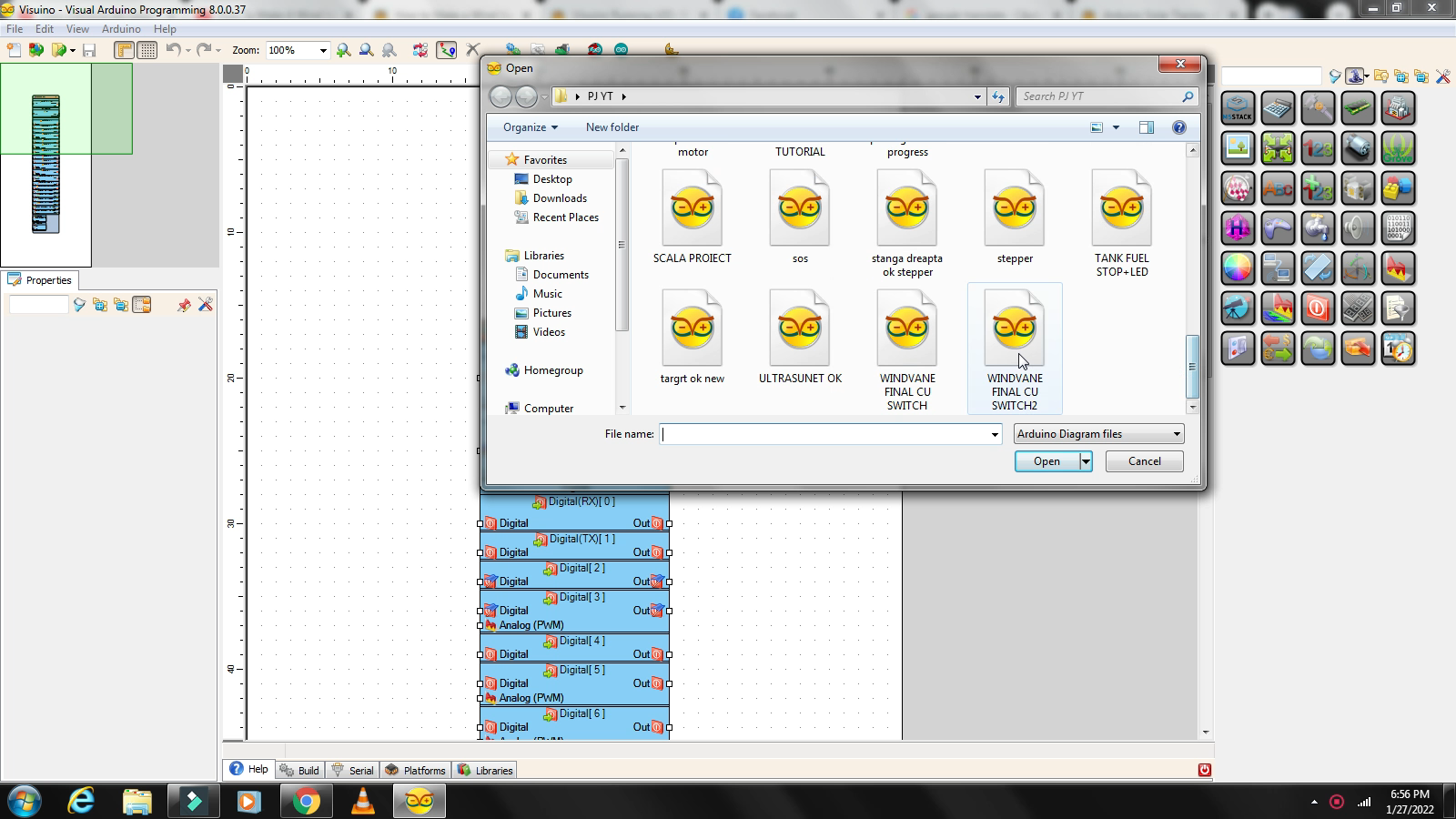
Task: Click the Zoom In magnifier icon
Action: tap(343, 50)
